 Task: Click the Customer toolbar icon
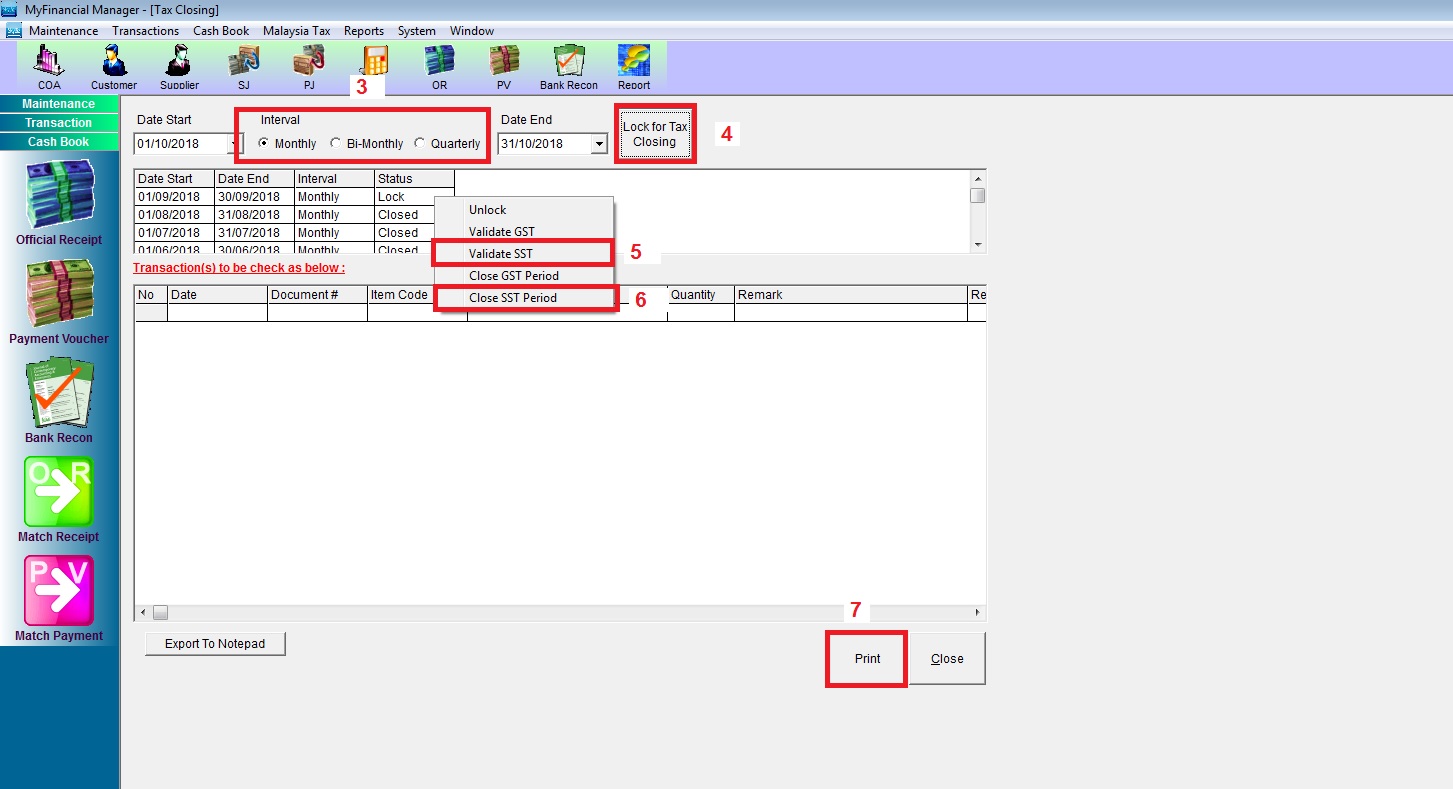coord(114,66)
